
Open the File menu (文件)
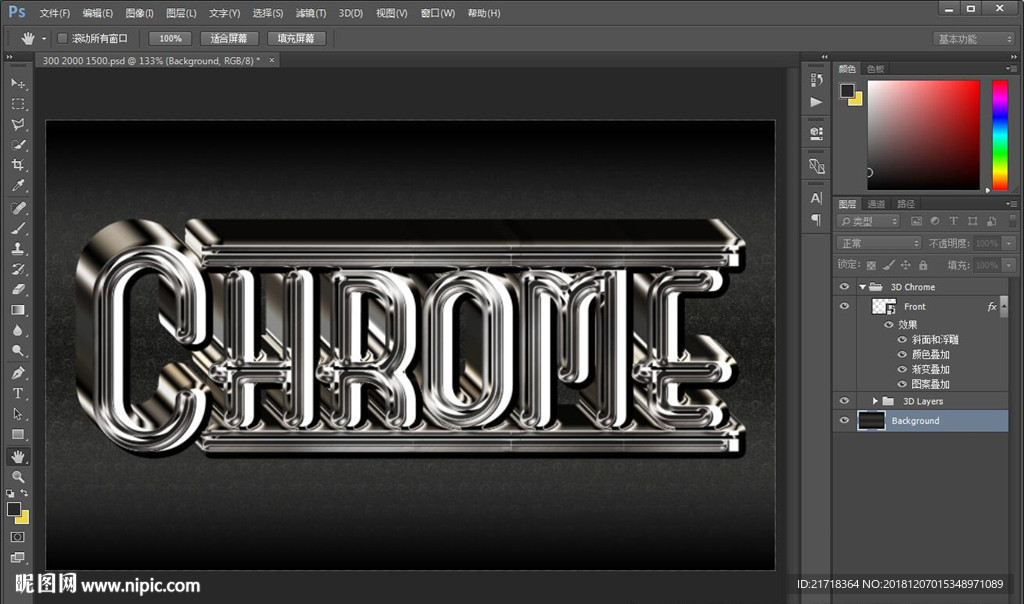pos(55,13)
